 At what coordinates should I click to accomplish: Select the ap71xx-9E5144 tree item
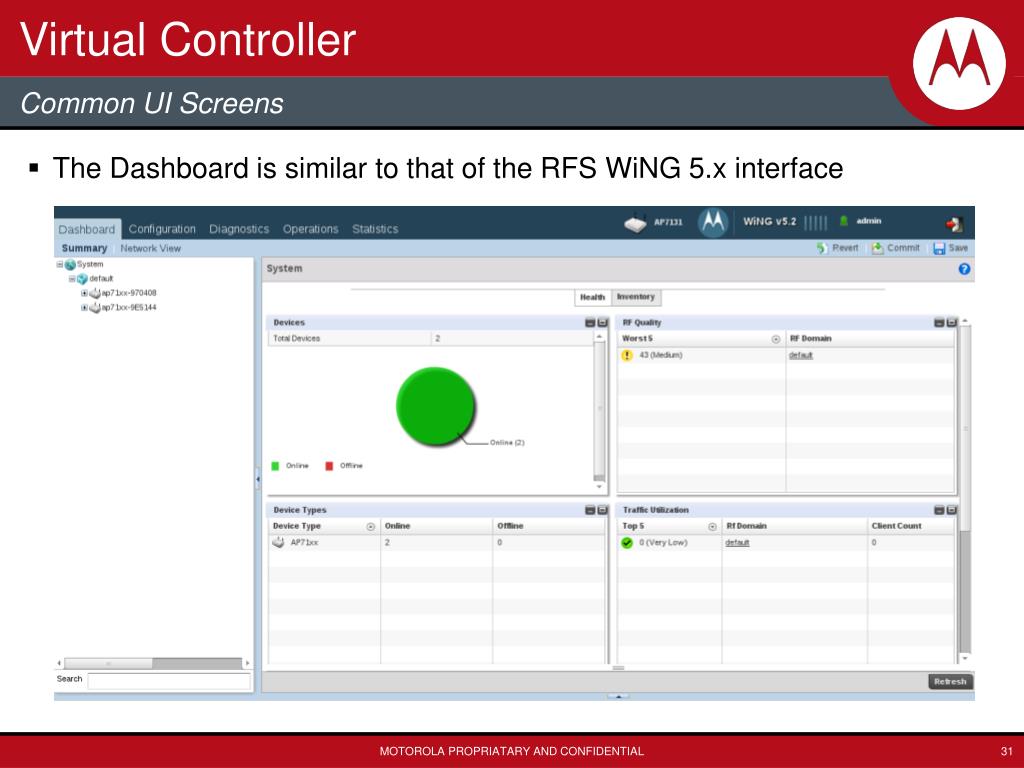129,308
